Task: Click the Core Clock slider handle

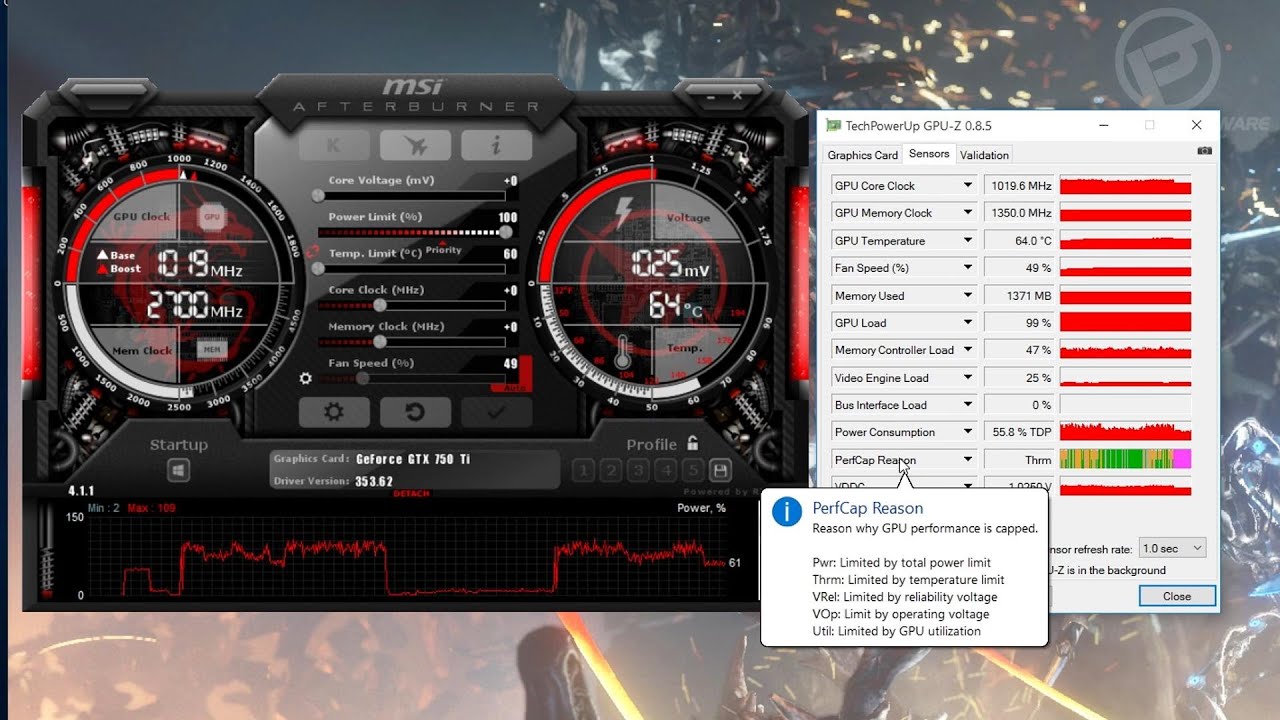Action: click(380, 305)
